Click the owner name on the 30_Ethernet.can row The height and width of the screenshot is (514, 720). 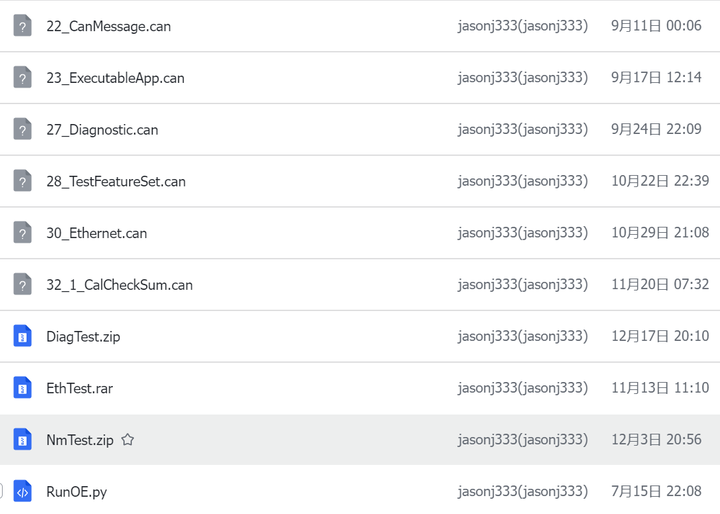click(522, 233)
